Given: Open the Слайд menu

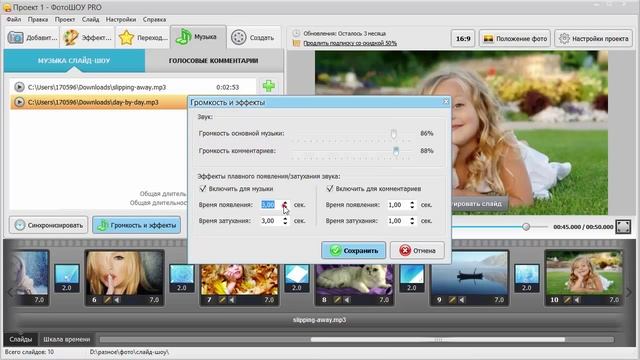Looking at the screenshot, I should (x=90, y=19).
